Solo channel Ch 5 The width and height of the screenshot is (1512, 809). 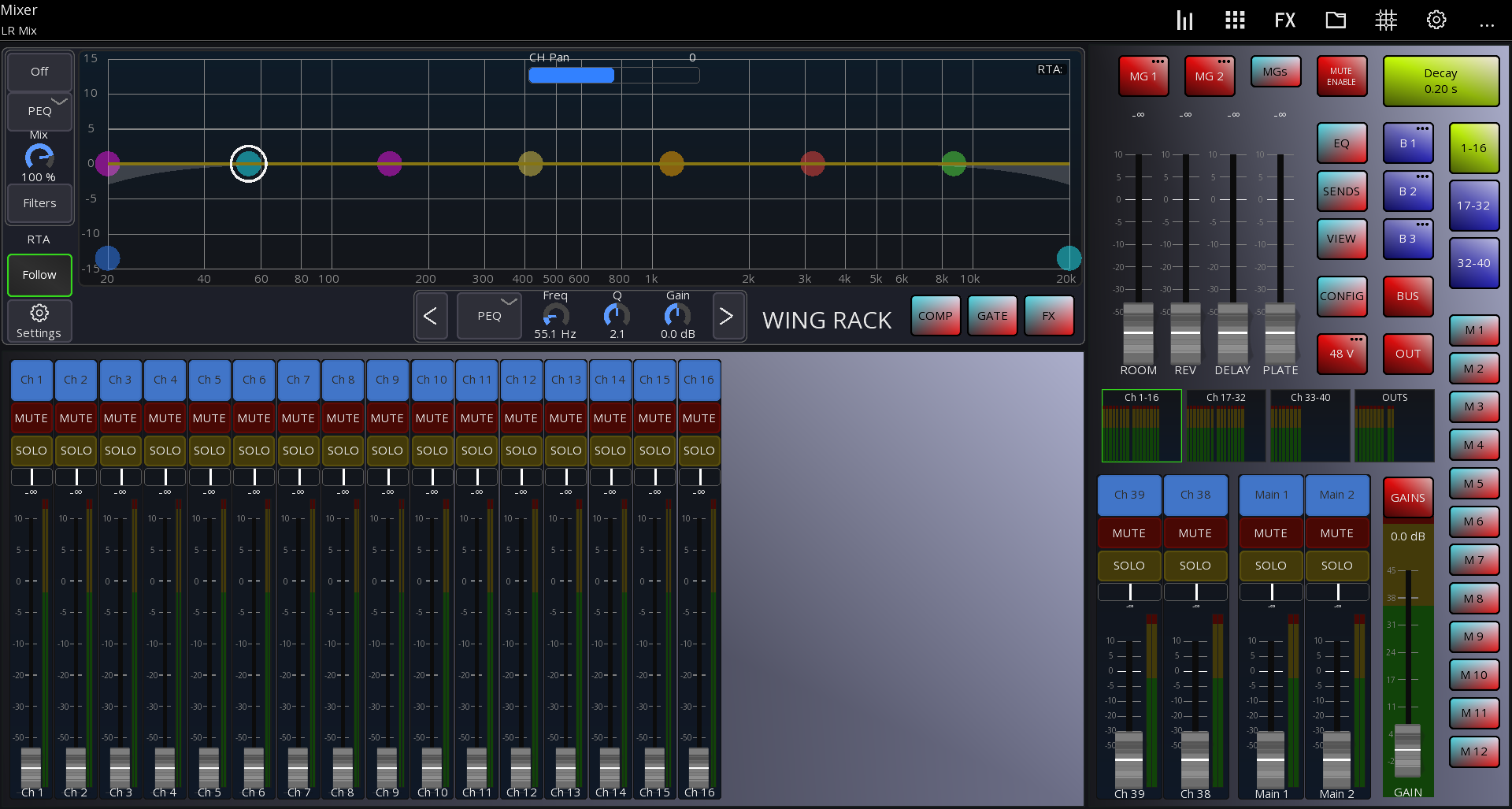[x=209, y=451]
